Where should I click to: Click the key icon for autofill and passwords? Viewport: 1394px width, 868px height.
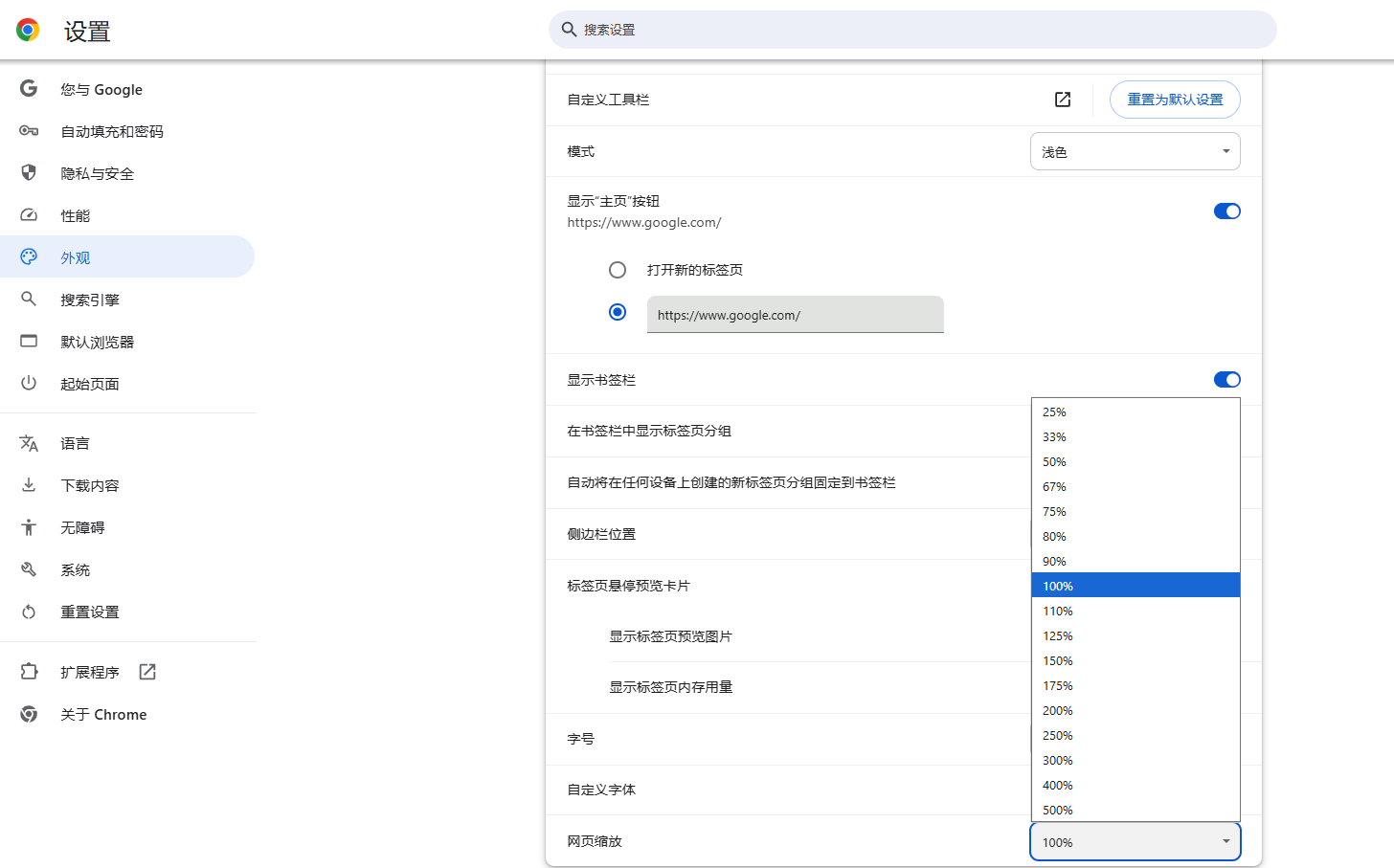pos(29,131)
